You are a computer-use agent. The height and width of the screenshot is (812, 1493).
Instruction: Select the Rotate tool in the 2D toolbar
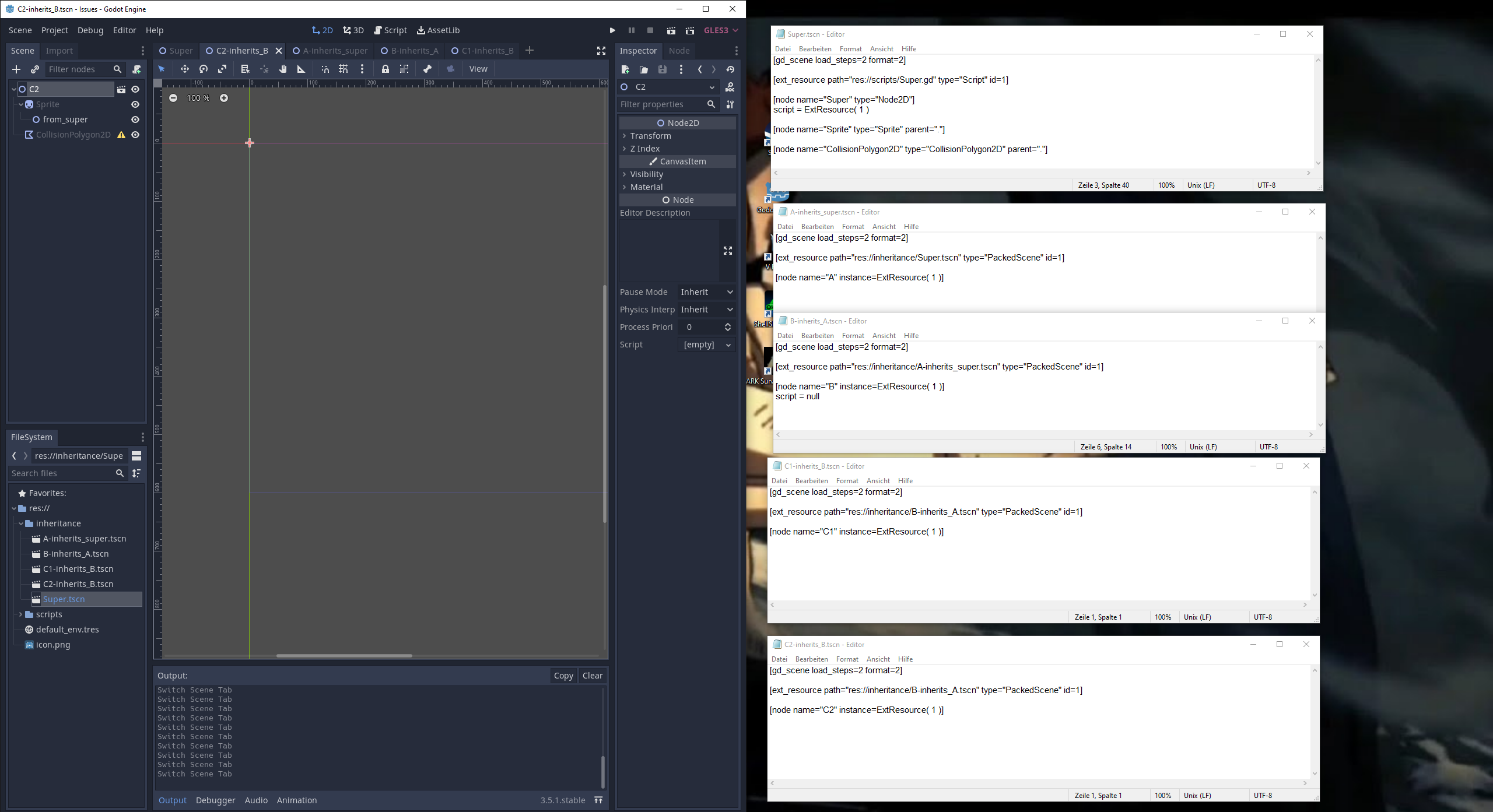204,69
